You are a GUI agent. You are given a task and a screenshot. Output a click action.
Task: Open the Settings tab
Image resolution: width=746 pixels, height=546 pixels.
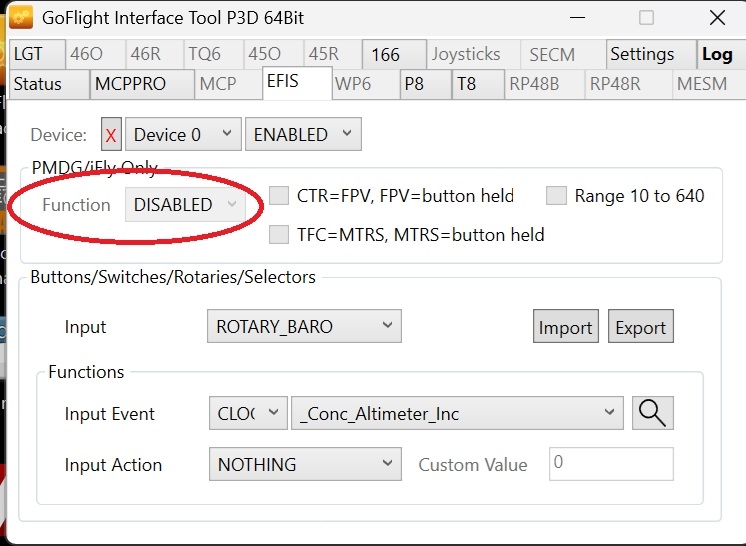(651, 54)
